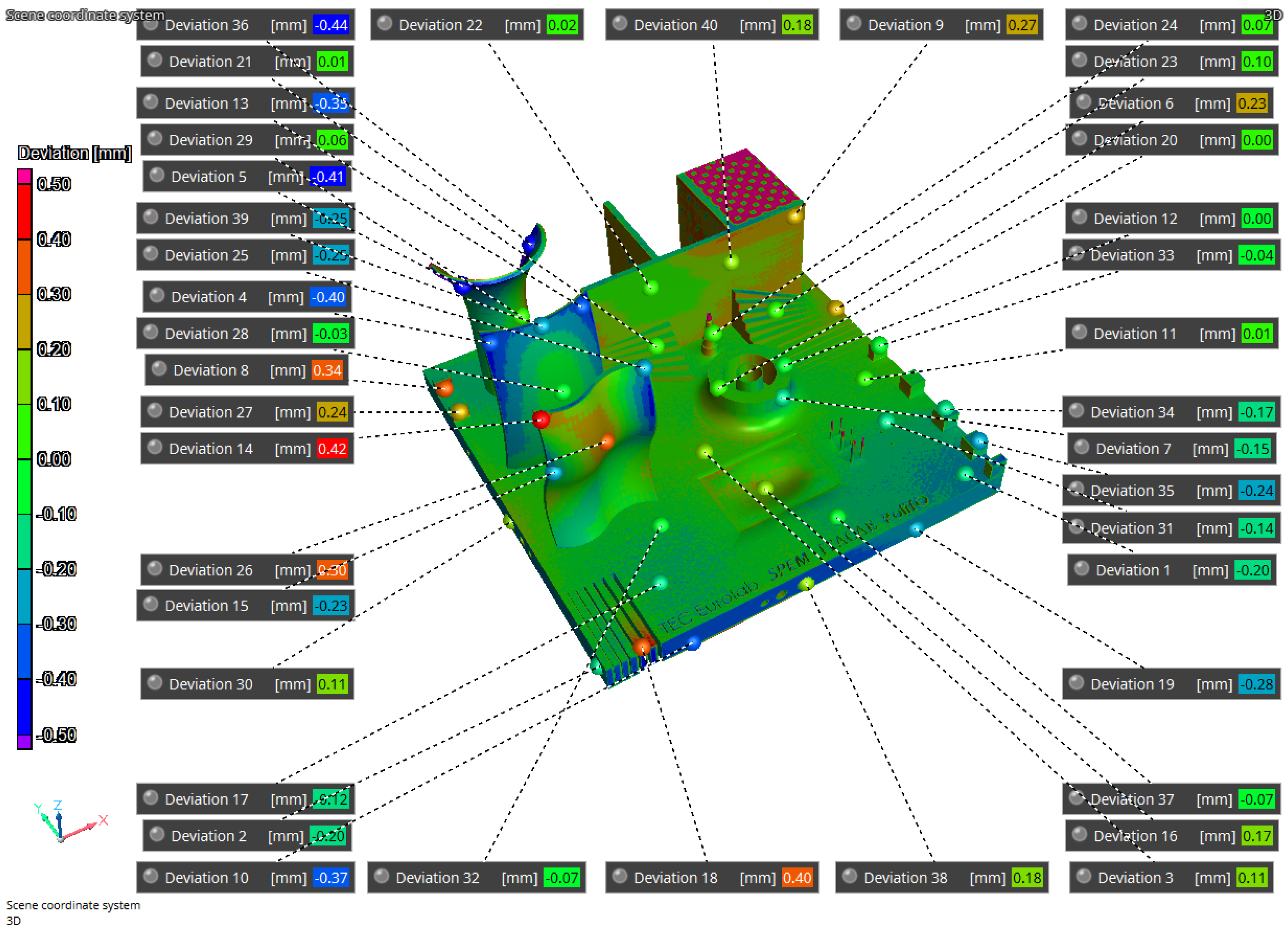
Task: Click the sphere icon next to Deviation 14
Action: pos(155,447)
